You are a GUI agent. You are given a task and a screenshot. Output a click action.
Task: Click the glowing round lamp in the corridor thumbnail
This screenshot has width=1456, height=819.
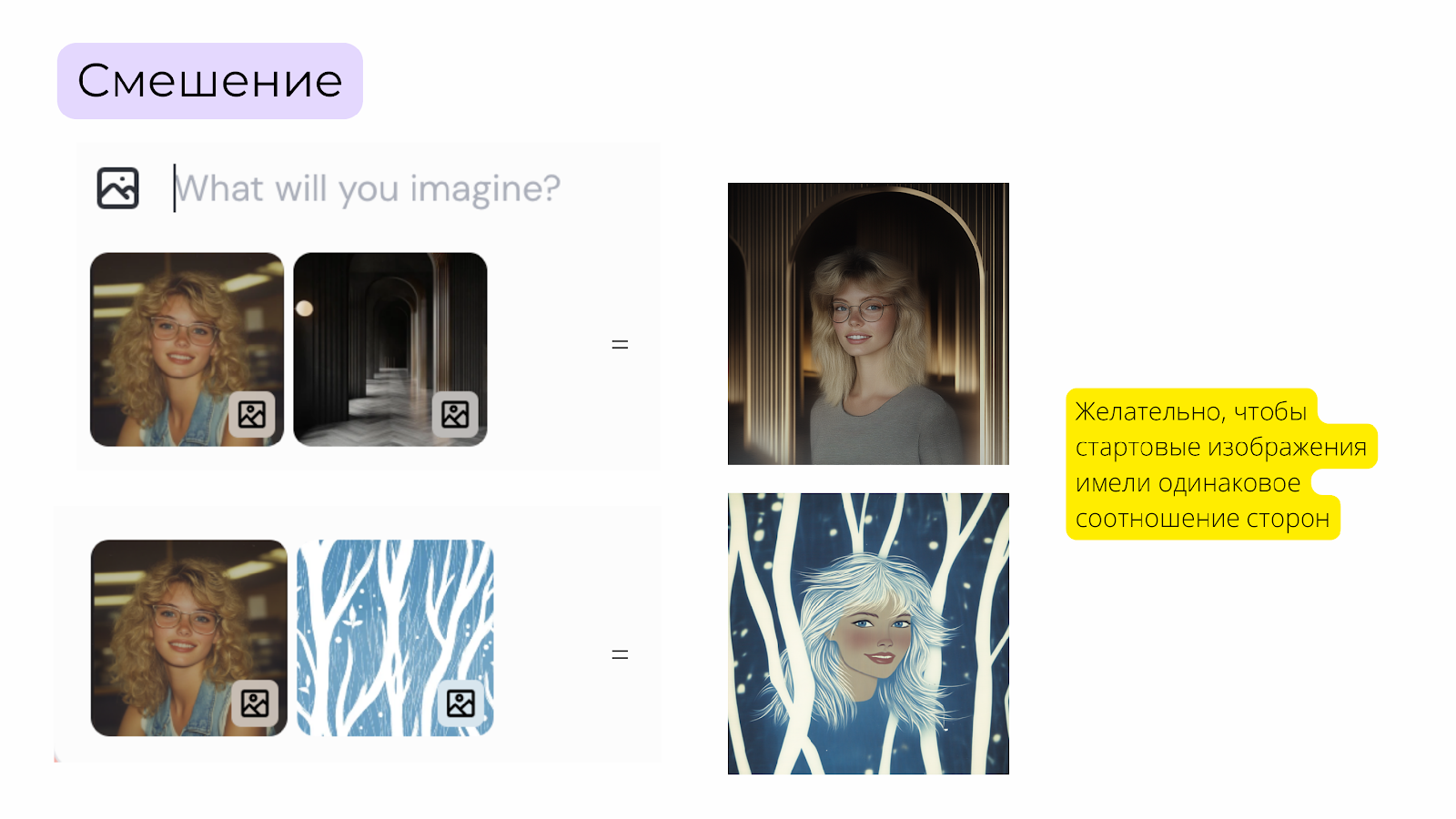pyautogui.click(x=305, y=308)
